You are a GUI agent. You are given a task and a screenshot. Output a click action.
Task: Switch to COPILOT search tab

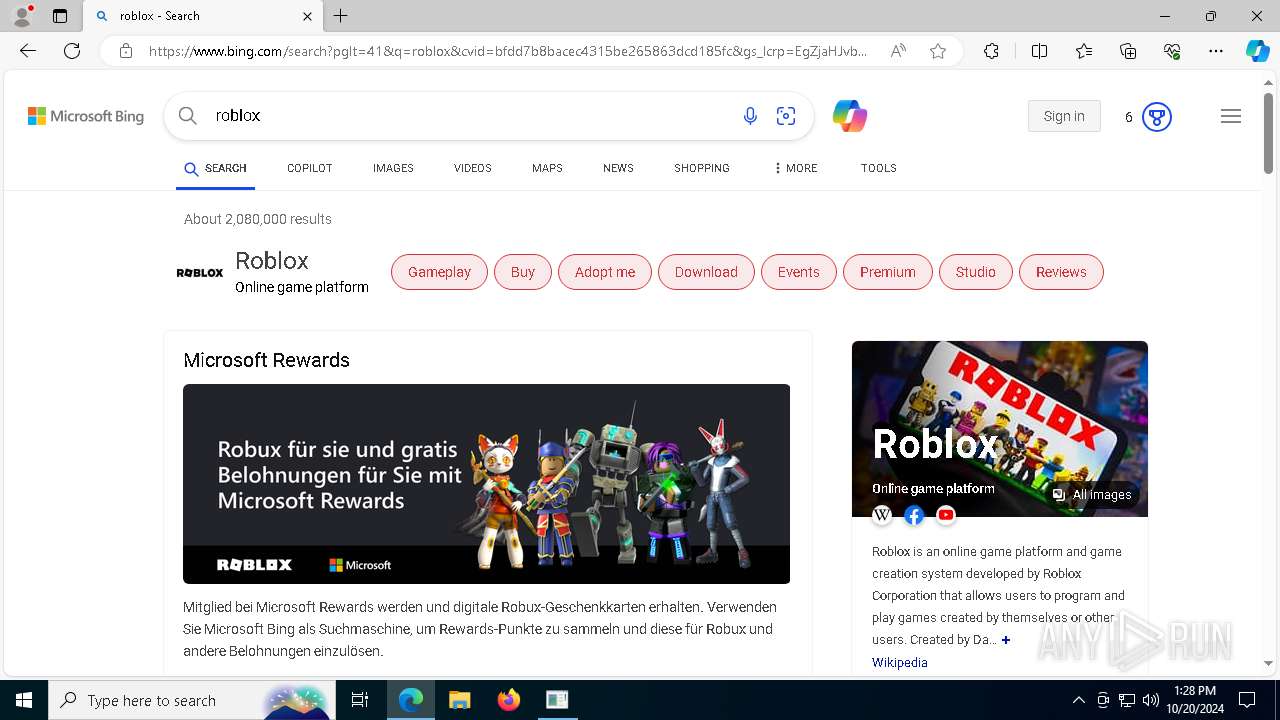click(x=310, y=168)
